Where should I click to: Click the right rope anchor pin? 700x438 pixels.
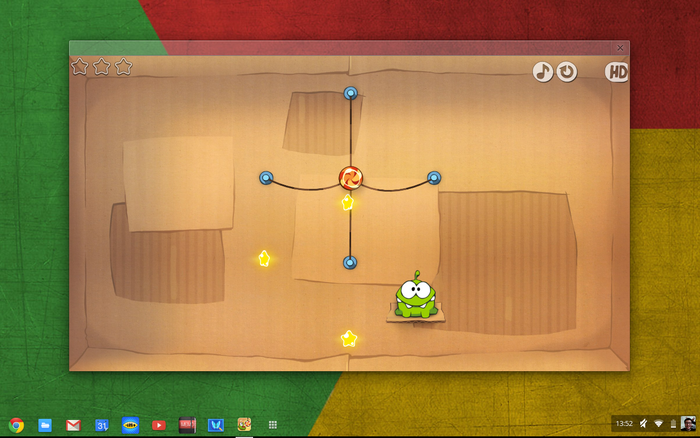(x=434, y=178)
